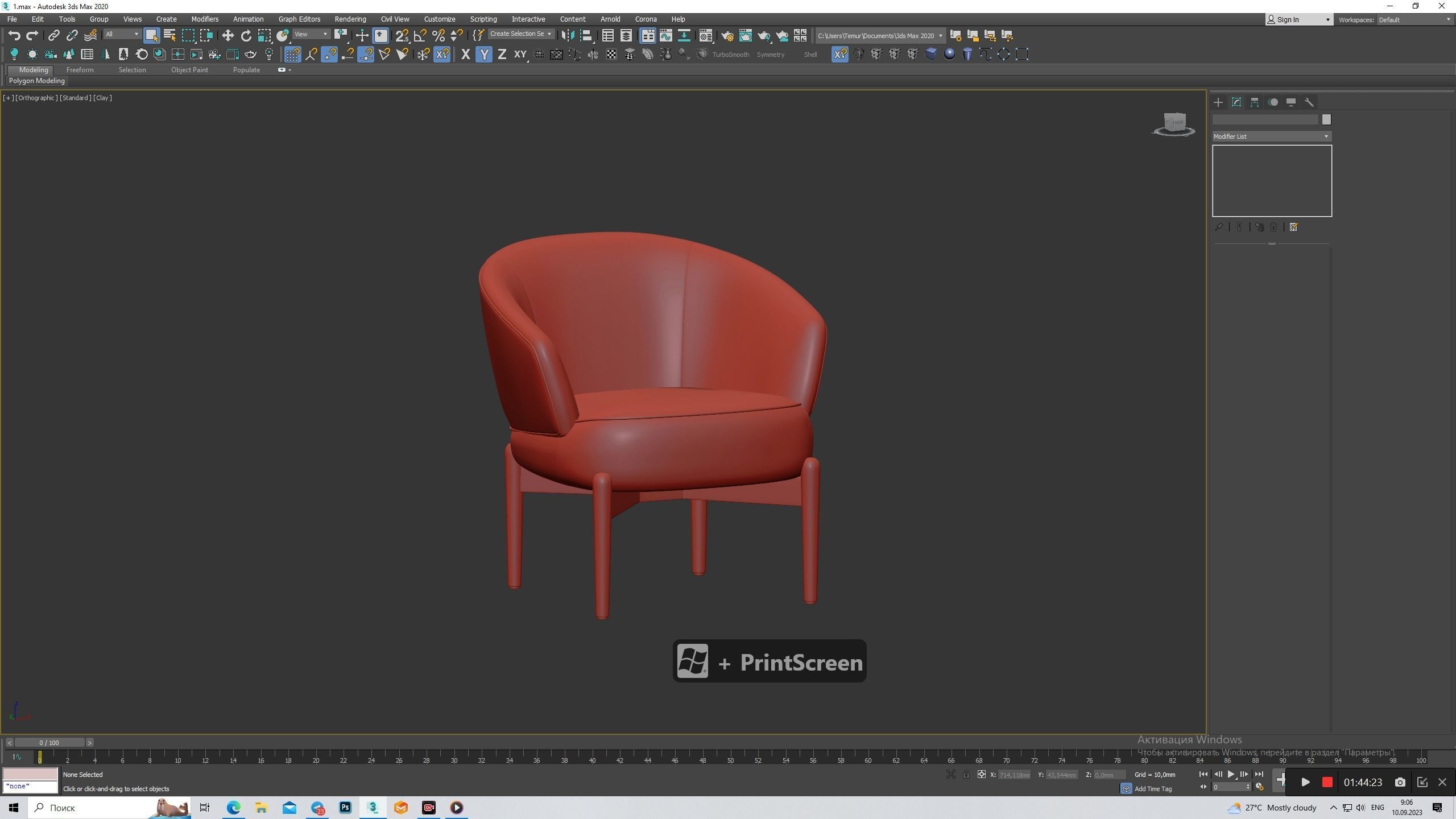Click Add Time Tag
This screenshot has width=1456, height=819.
1153,789
